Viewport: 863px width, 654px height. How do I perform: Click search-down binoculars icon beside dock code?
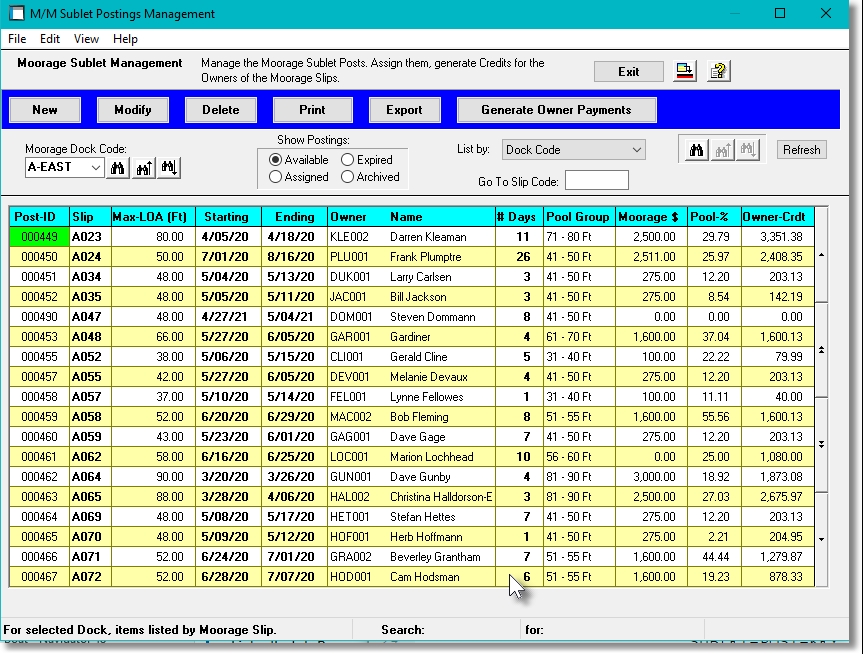[x=169, y=167]
